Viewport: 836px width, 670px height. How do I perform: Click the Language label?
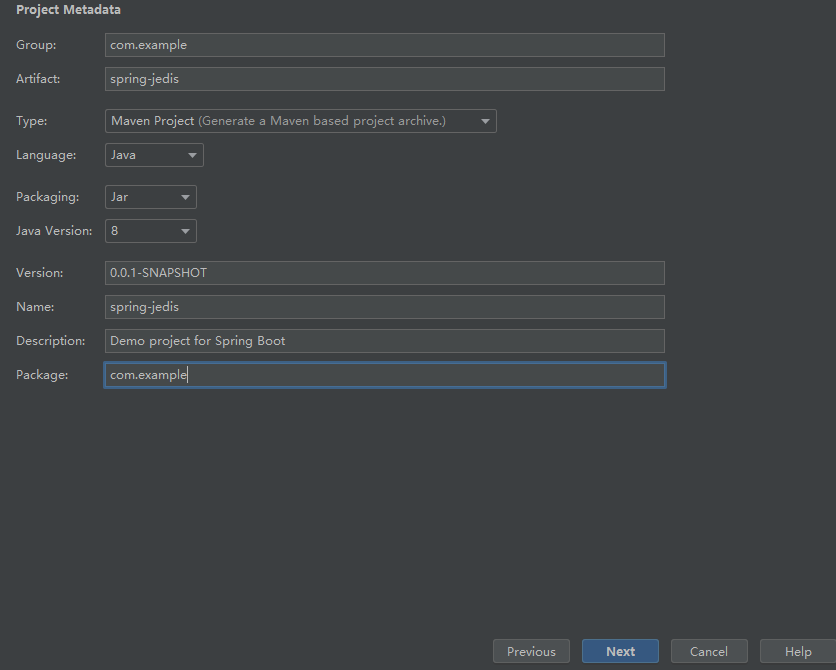[x=46, y=155]
